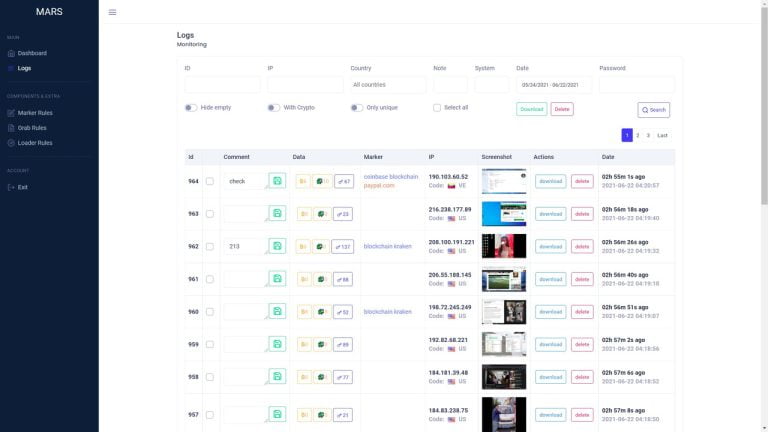Screen dimensions: 768x432
Task: Check the box for log 960
Action: pyautogui.click(x=210, y=312)
